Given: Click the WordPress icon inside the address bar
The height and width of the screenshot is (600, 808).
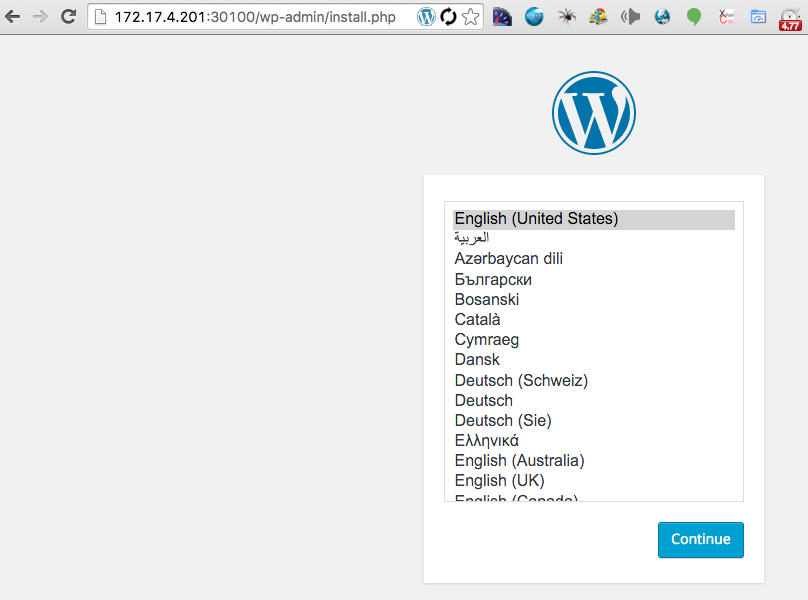Looking at the screenshot, I should [x=426, y=17].
